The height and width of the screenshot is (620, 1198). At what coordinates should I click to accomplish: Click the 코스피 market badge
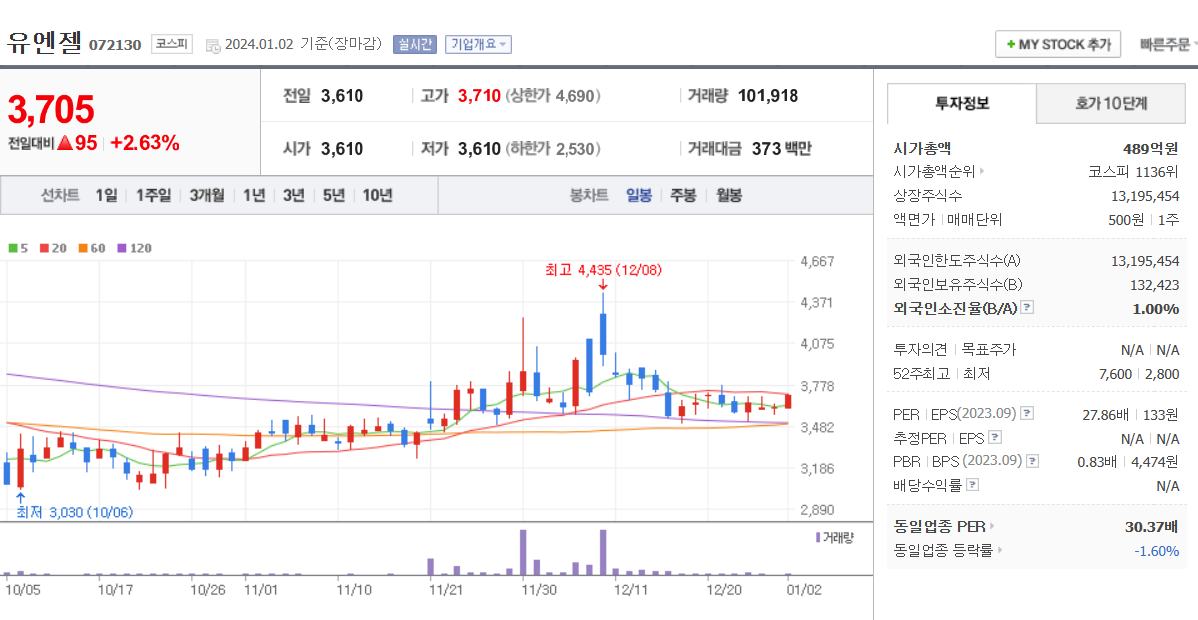pos(172,44)
